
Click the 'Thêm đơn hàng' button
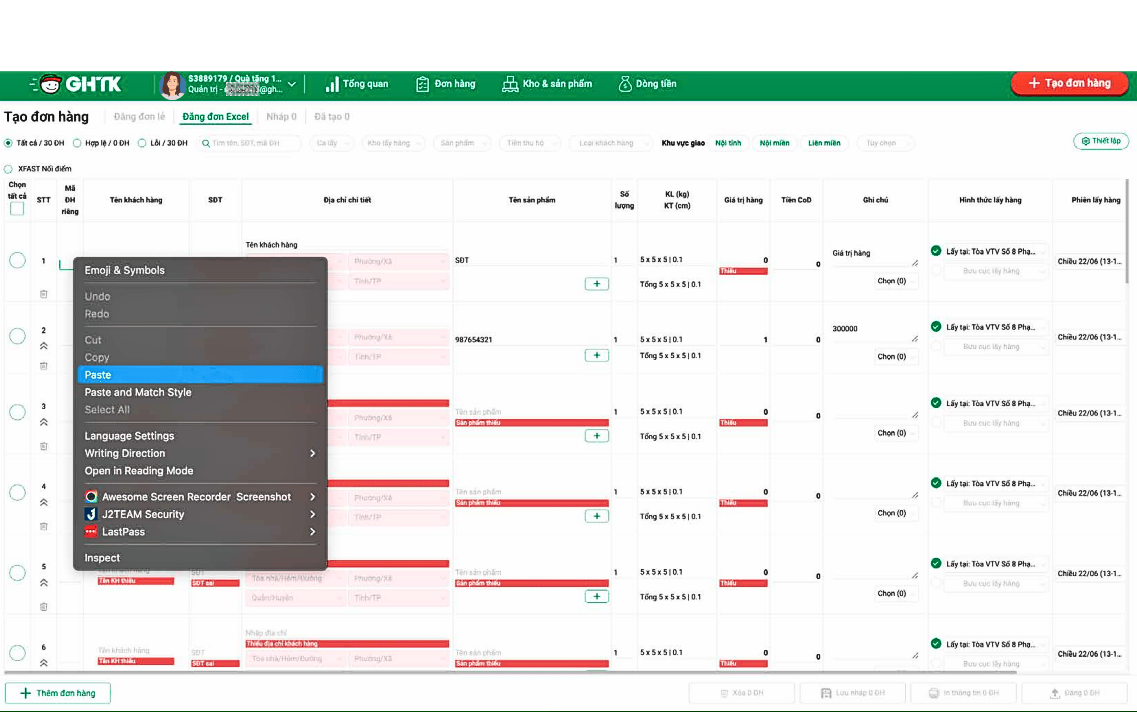pyautogui.click(x=57, y=693)
